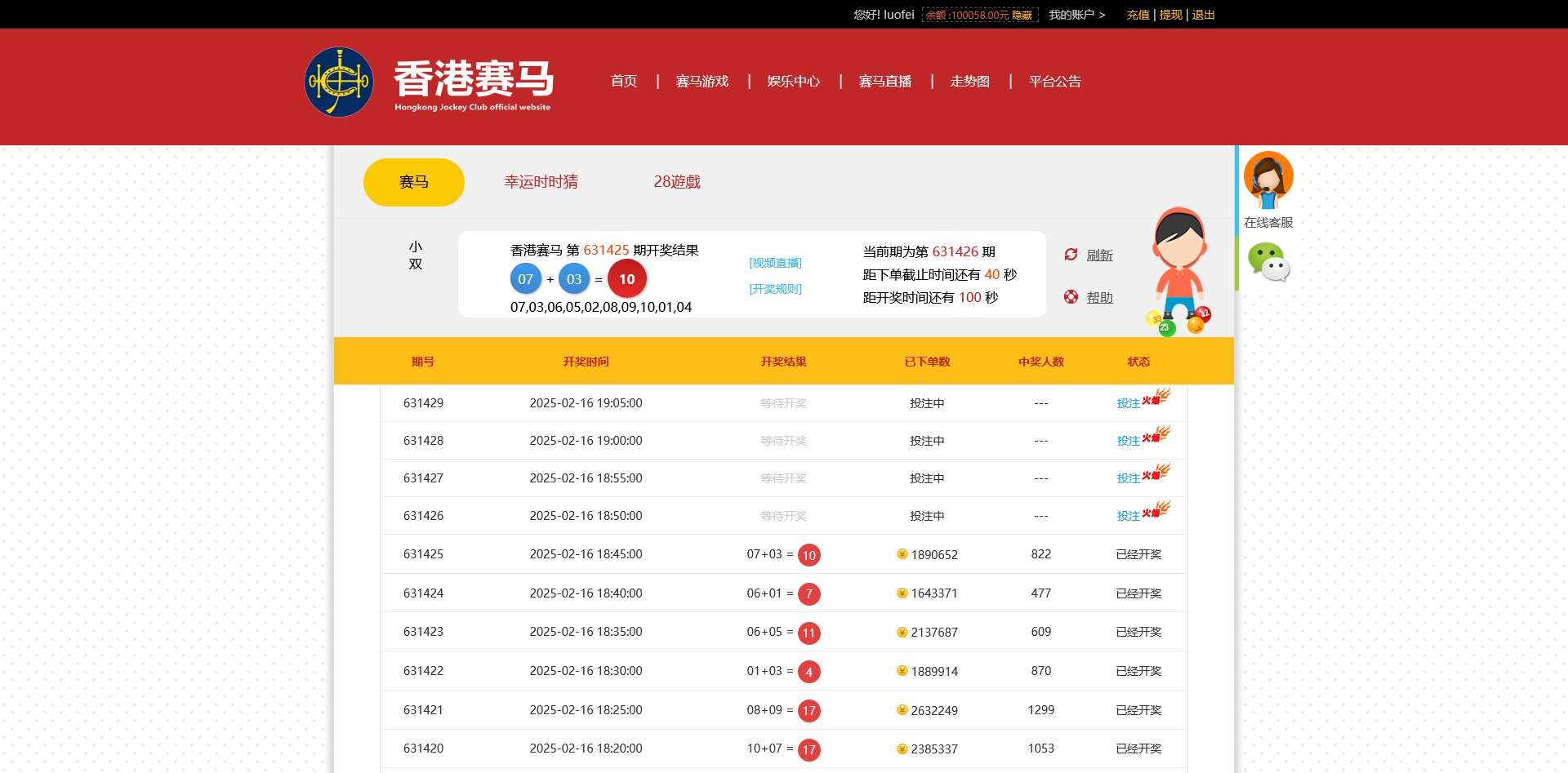Image resolution: width=1568 pixels, height=773 pixels.
Task: Click 投注 for period 631429
Action: (x=1128, y=403)
